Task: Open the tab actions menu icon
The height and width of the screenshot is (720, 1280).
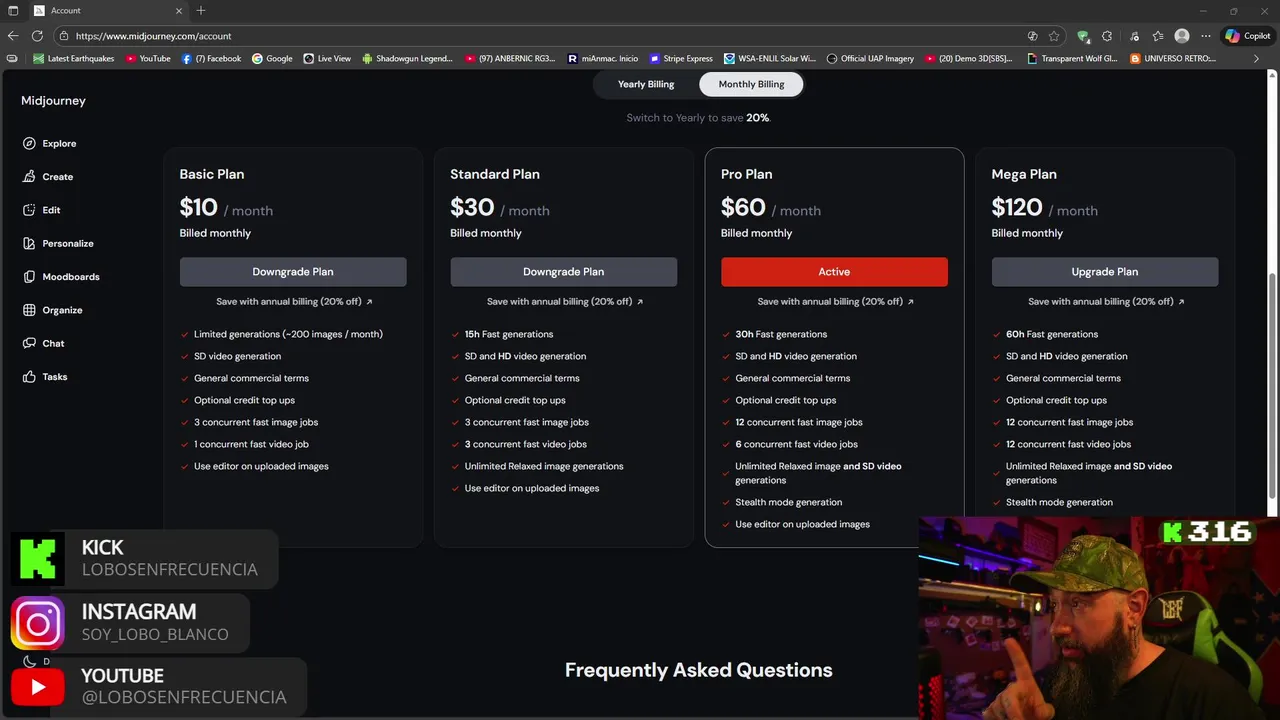Action: pos(13,11)
